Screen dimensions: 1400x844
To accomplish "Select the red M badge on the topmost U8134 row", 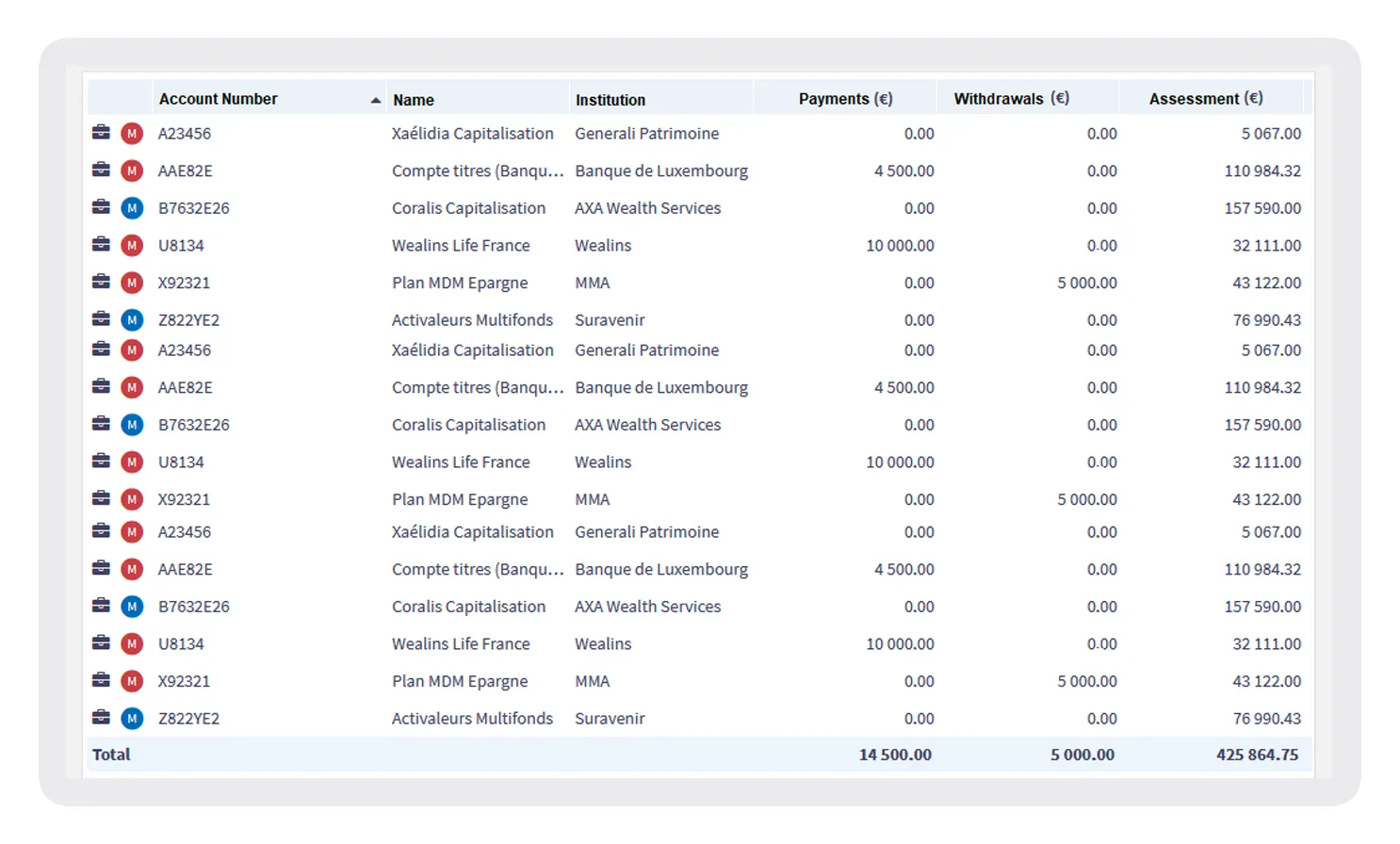I will (x=132, y=246).
